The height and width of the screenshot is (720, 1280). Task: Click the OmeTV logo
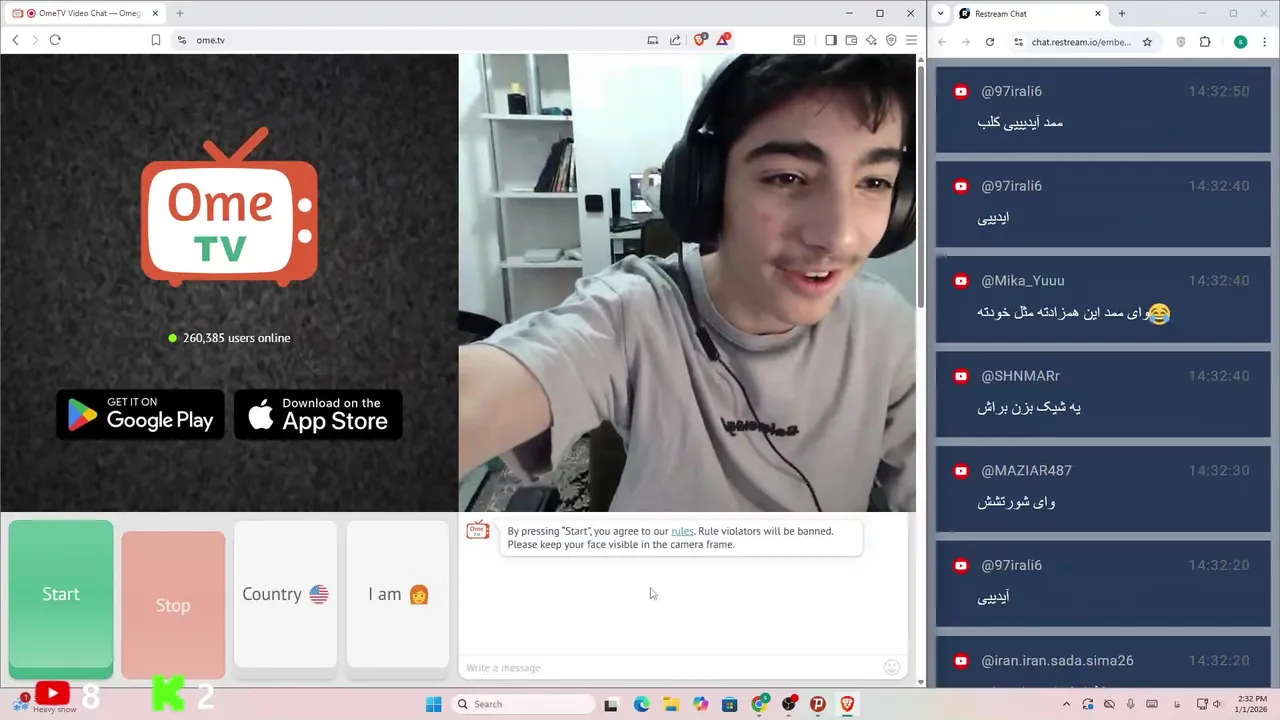[x=229, y=207]
